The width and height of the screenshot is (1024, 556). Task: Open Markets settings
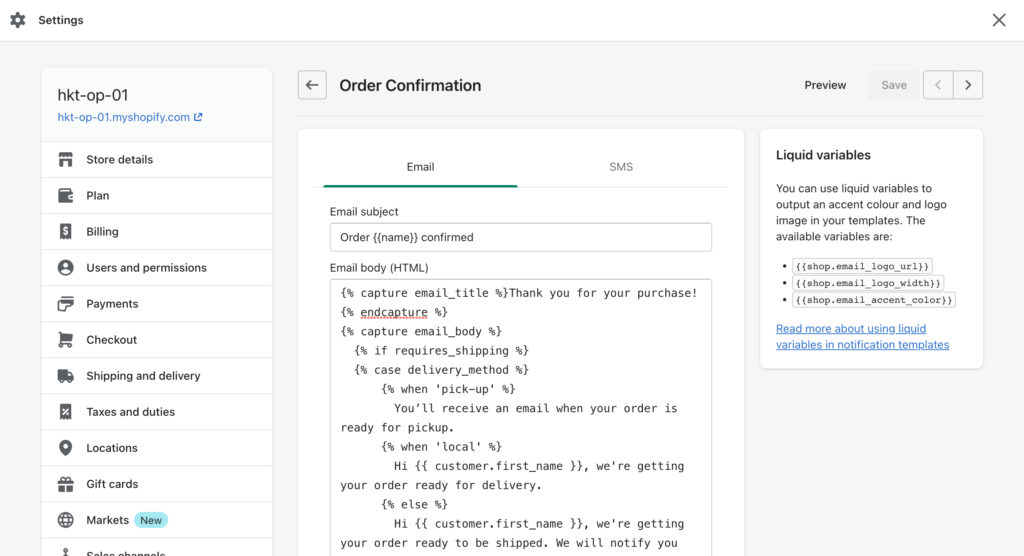[x=157, y=520]
